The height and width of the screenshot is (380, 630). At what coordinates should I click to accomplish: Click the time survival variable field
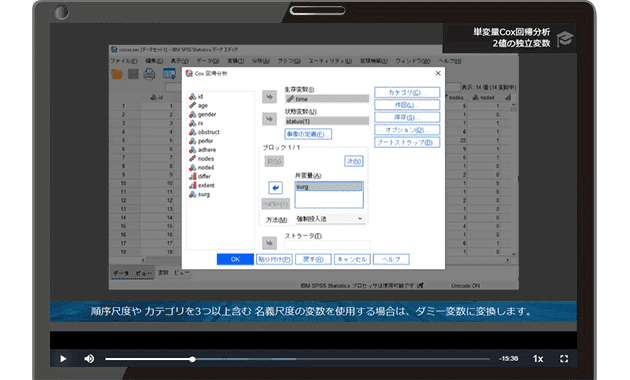(327, 99)
